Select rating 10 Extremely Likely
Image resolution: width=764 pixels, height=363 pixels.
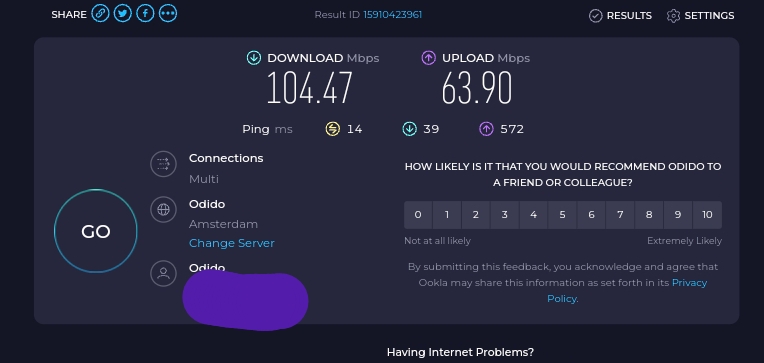pyautogui.click(x=707, y=215)
